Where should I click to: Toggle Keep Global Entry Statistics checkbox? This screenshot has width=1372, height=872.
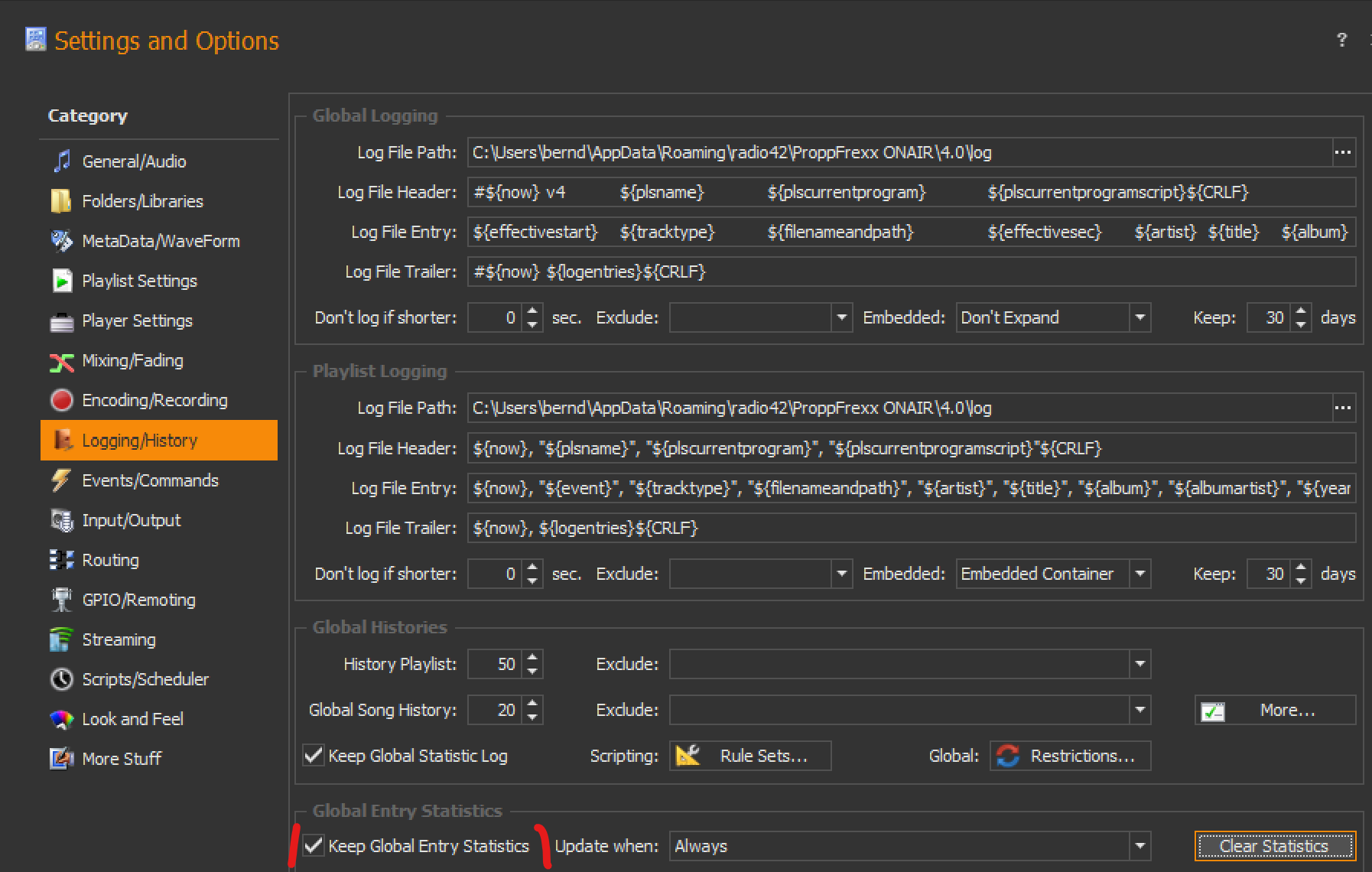tap(314, 846)
